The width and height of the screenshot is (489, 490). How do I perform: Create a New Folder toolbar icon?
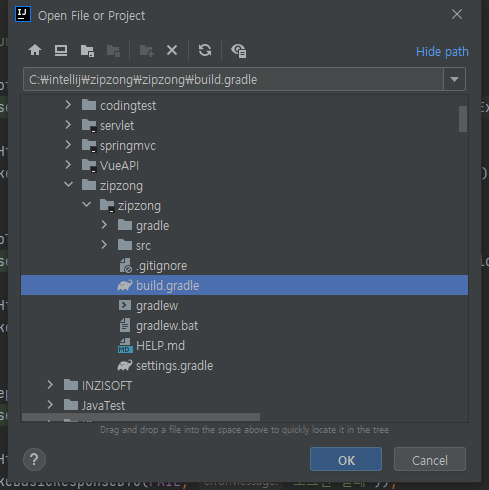pos(146,51)
